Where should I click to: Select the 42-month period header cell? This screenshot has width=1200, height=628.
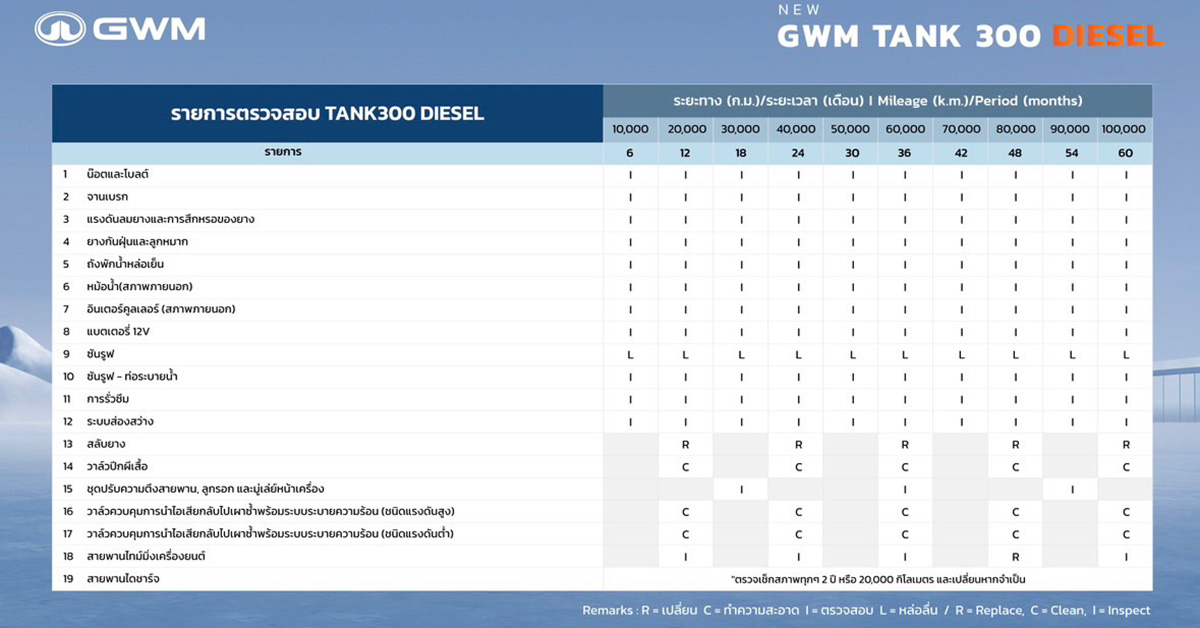coord(960,153)
